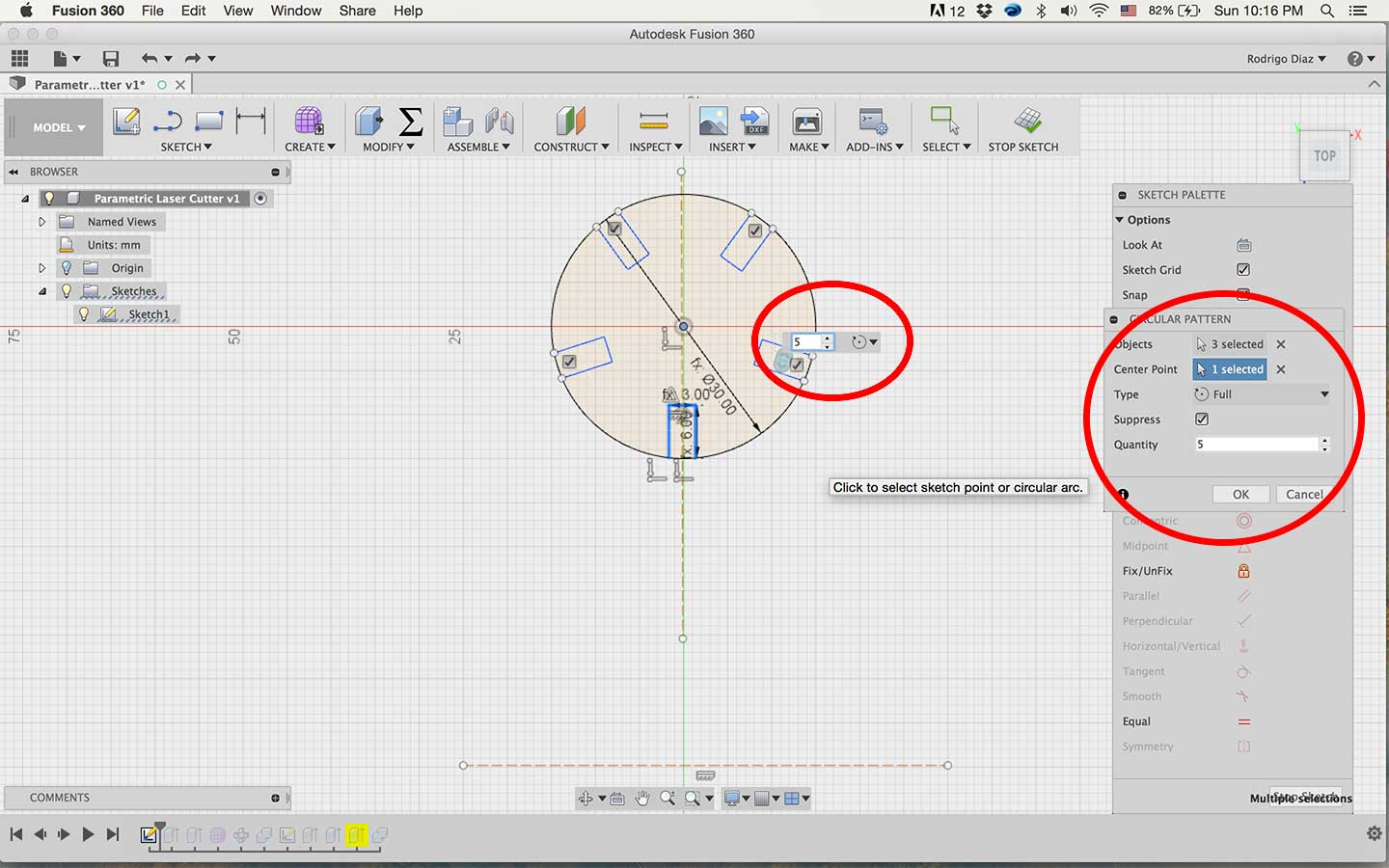The width and height of the screenshot is (1389, 868).
Task: Click the Pan hand icon in navigation bar
Action: [642, 798]
